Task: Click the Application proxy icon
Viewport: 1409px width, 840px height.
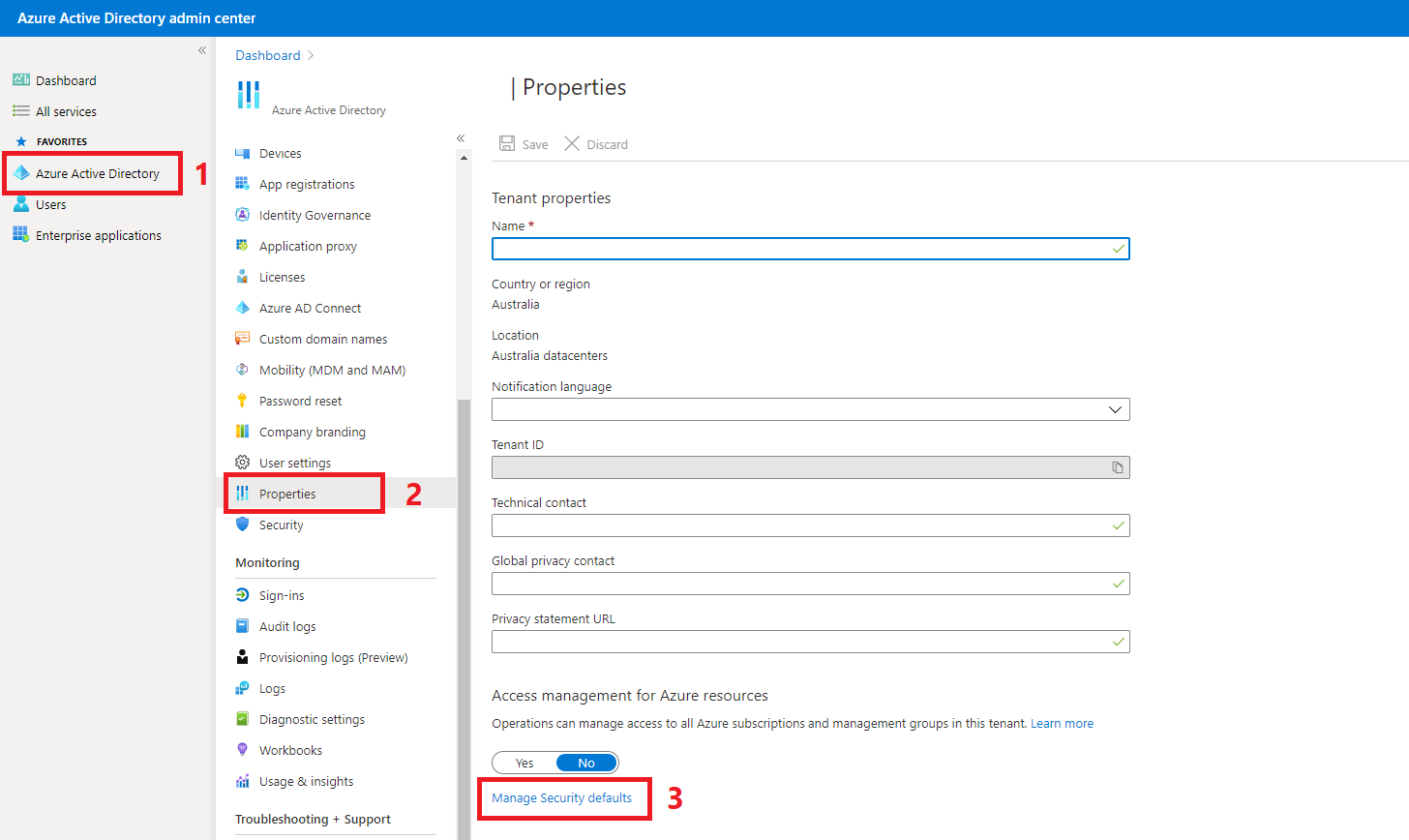Action: 243,246
